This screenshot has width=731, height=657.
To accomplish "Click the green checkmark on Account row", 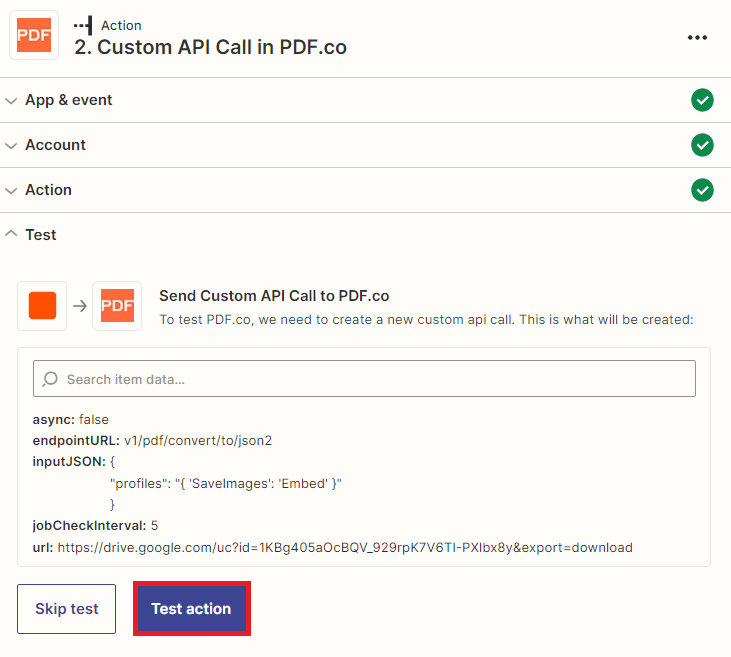I will pyautogui.click(x=702, y=145).
